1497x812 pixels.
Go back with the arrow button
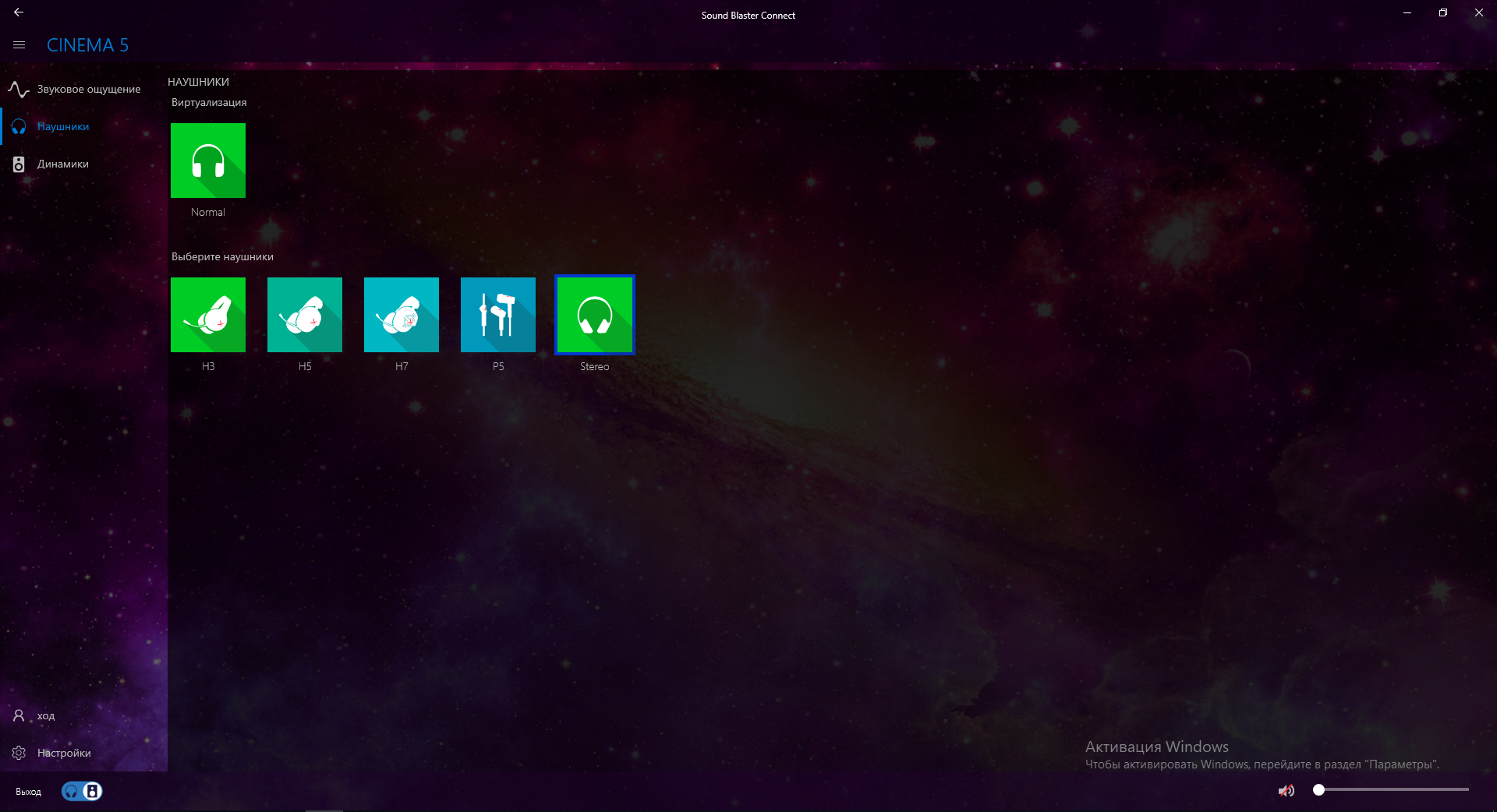point(19,12)
